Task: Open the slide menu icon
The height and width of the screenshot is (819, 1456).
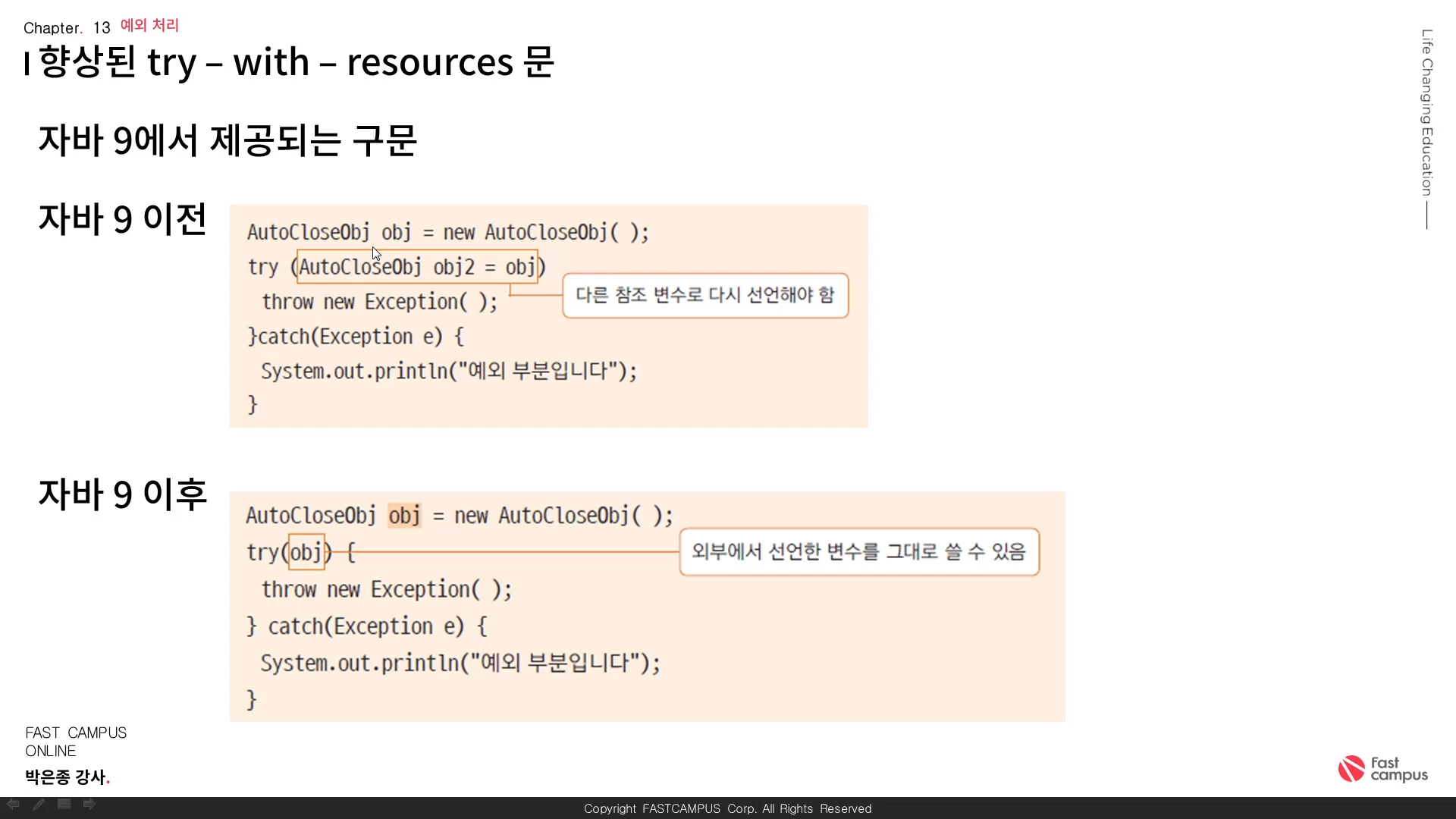Action: click(64, 804)
